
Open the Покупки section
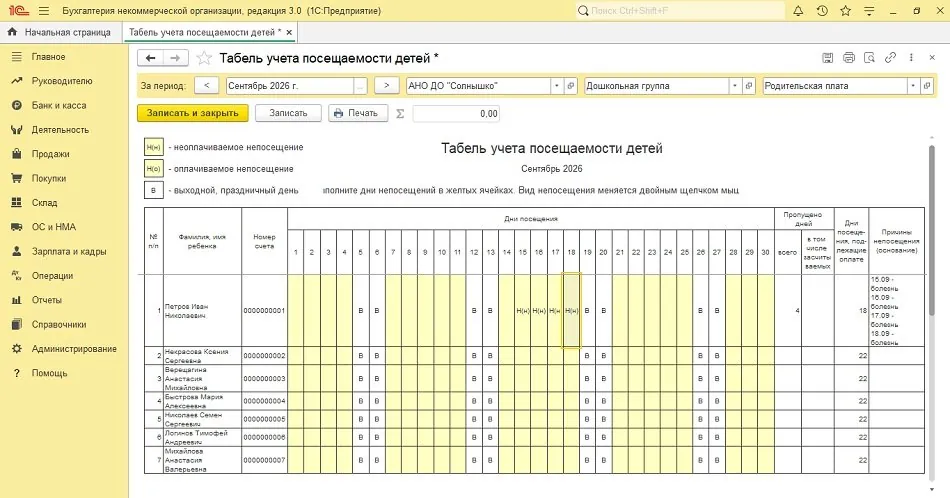point(48,178)
